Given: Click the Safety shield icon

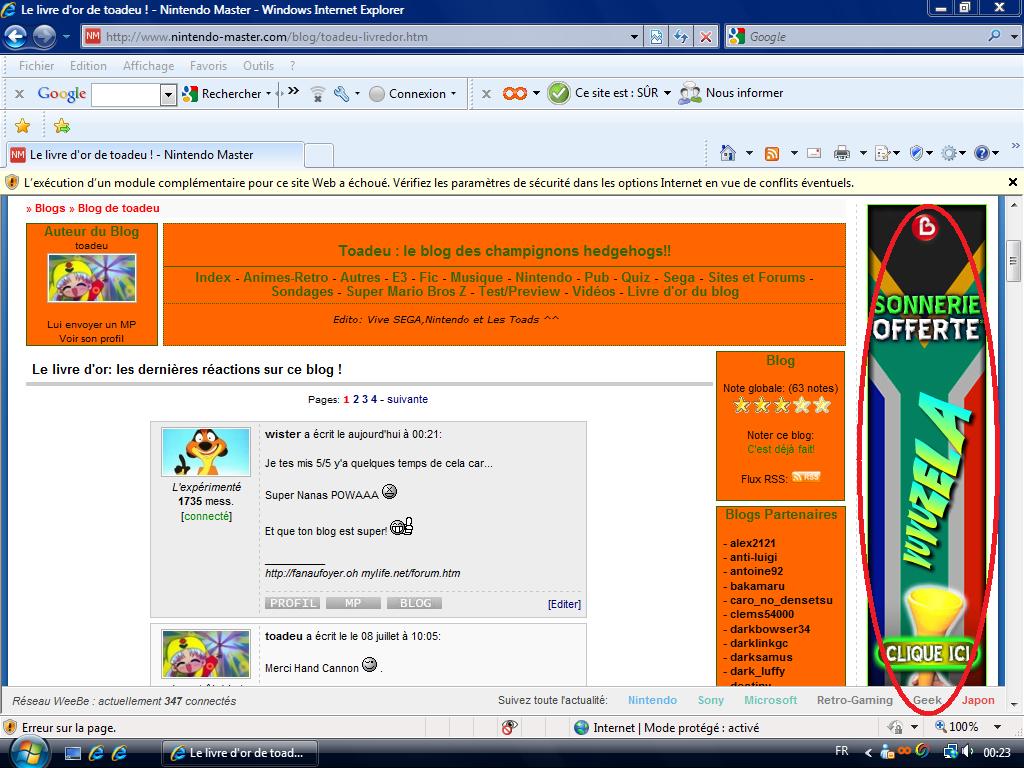Looking at the screenshot, I should coord(916,153).
